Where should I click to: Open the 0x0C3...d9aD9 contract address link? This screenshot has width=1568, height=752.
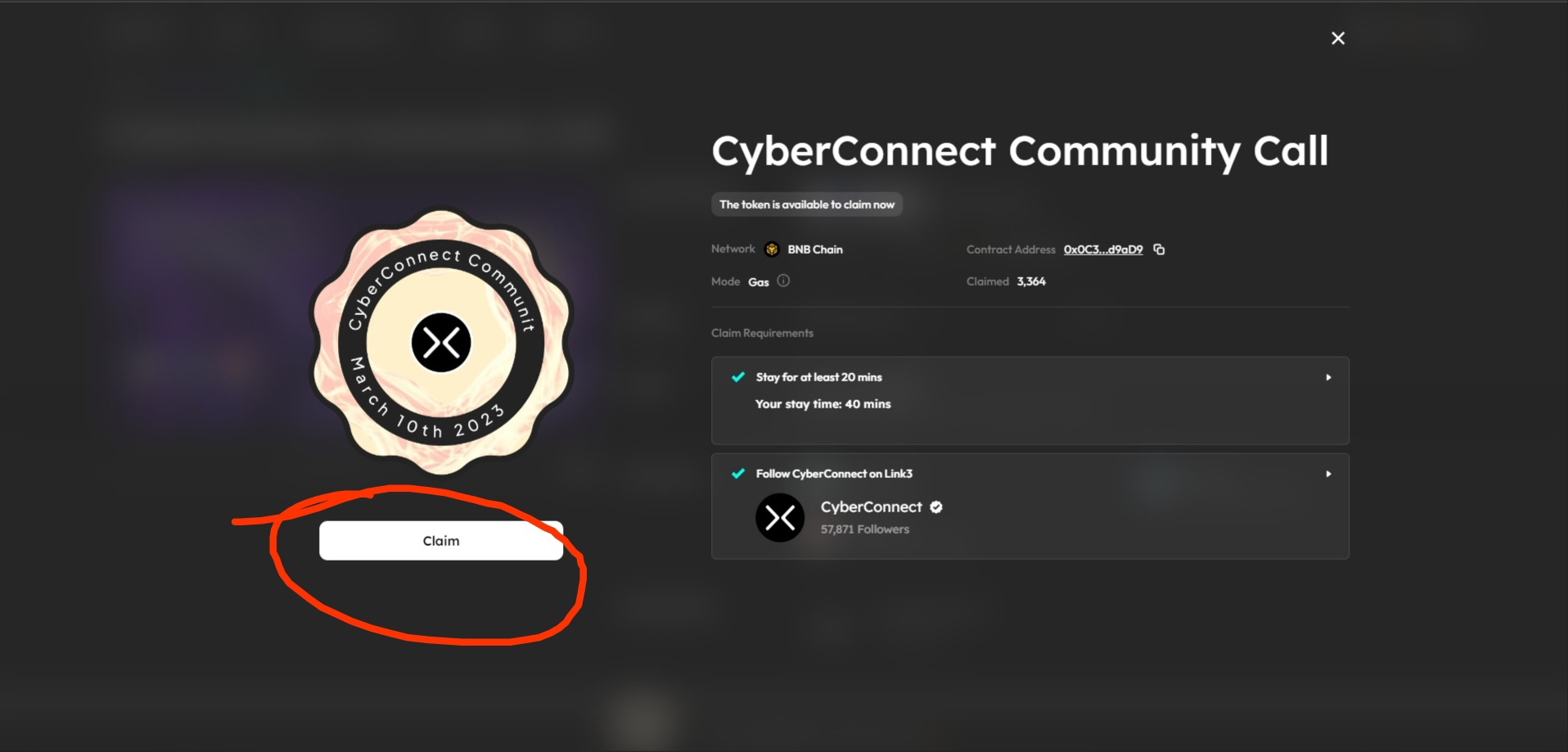click(x=1103, y=250)
